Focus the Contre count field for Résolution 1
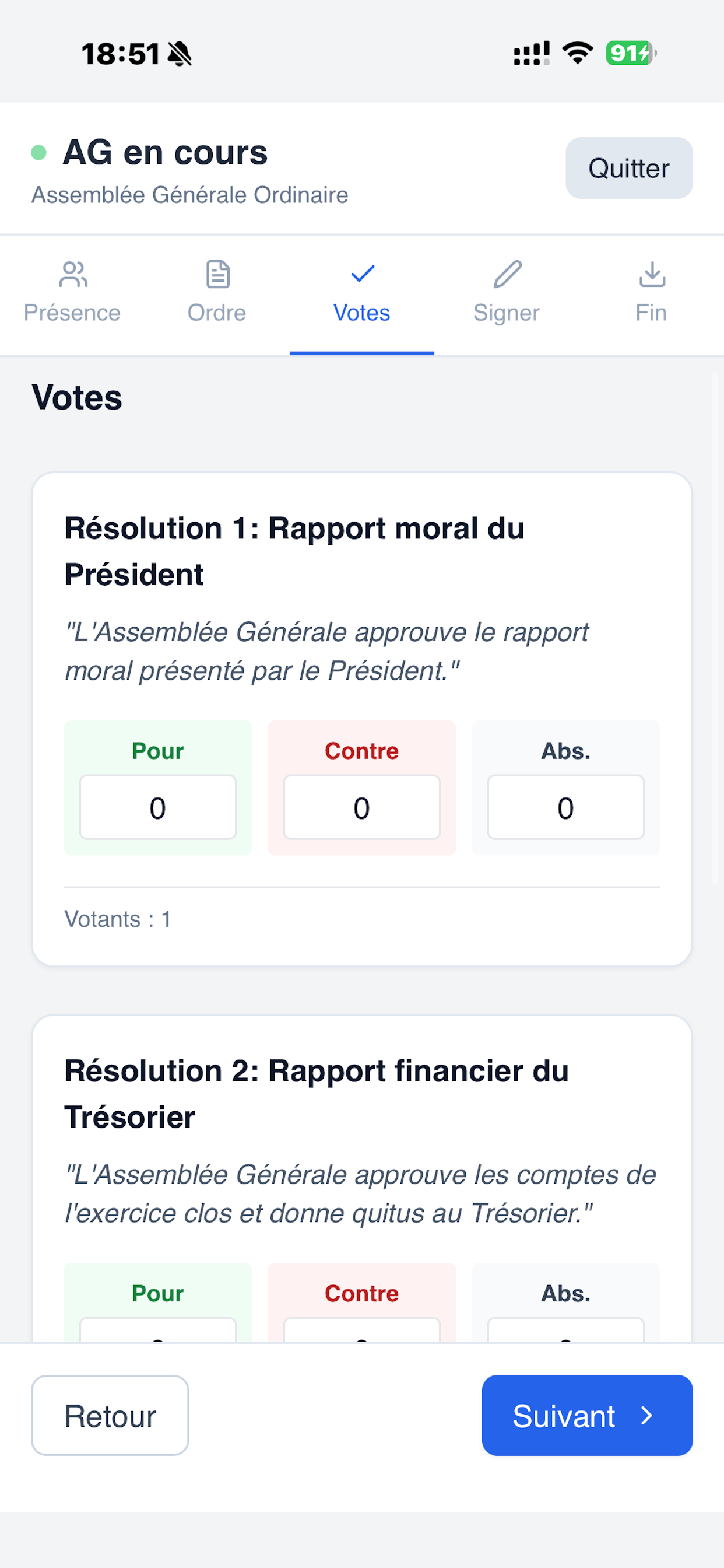 362,808
